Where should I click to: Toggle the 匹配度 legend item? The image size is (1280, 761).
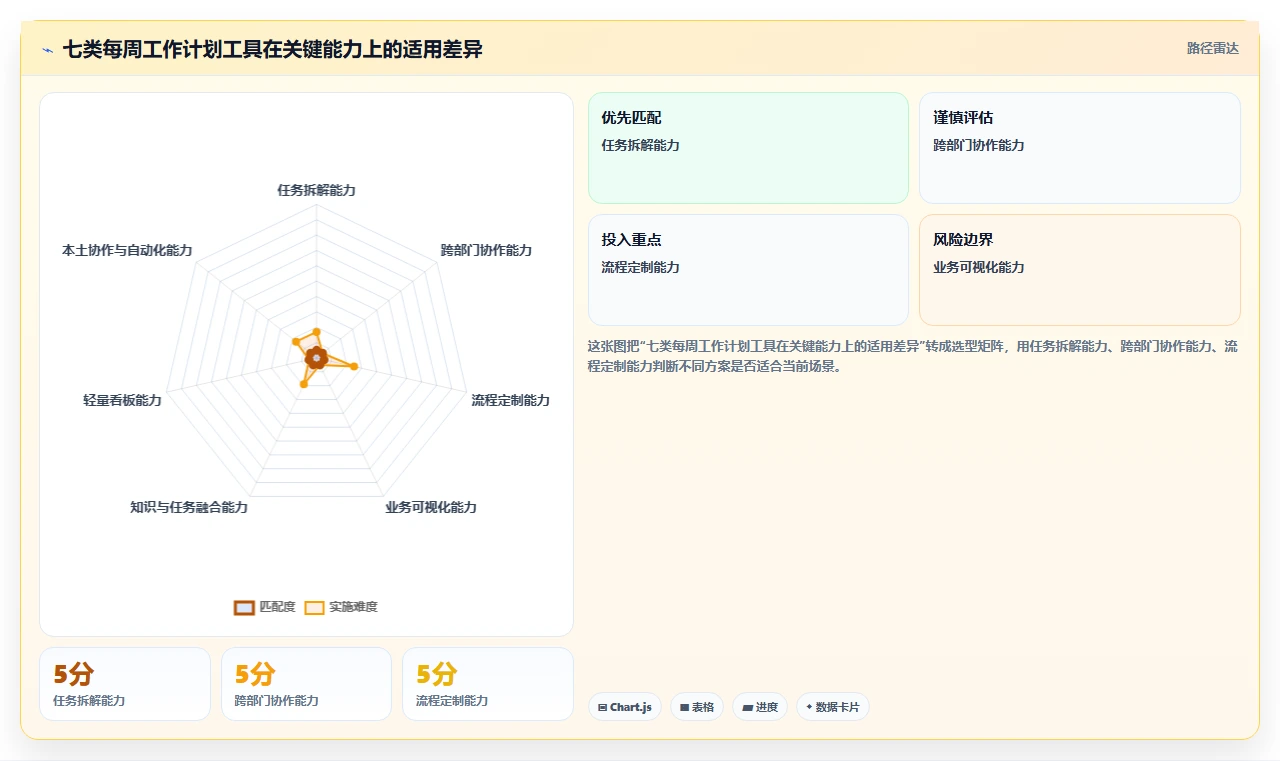(265, 607)
